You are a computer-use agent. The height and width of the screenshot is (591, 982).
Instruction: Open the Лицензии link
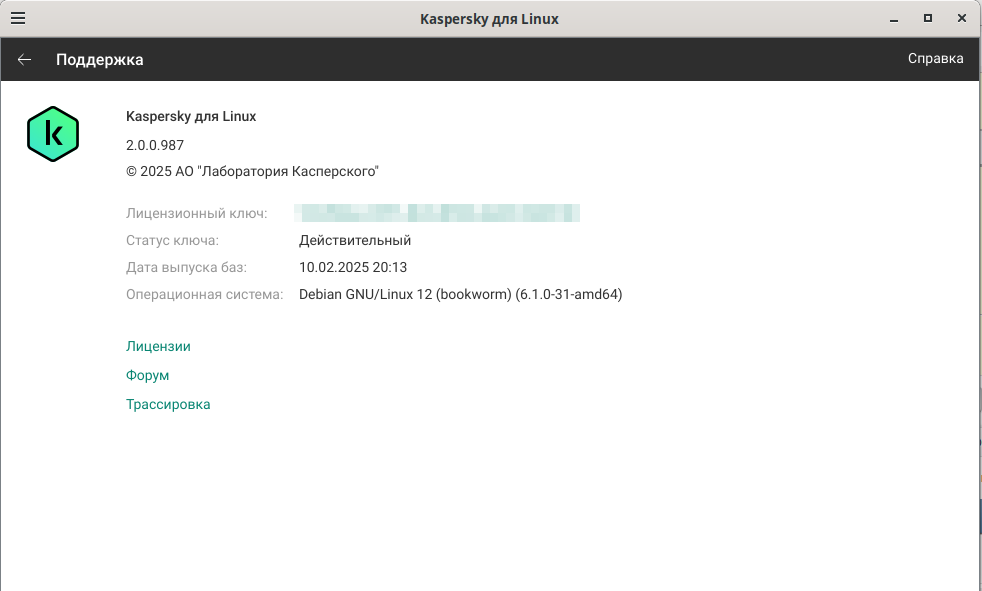158,346
